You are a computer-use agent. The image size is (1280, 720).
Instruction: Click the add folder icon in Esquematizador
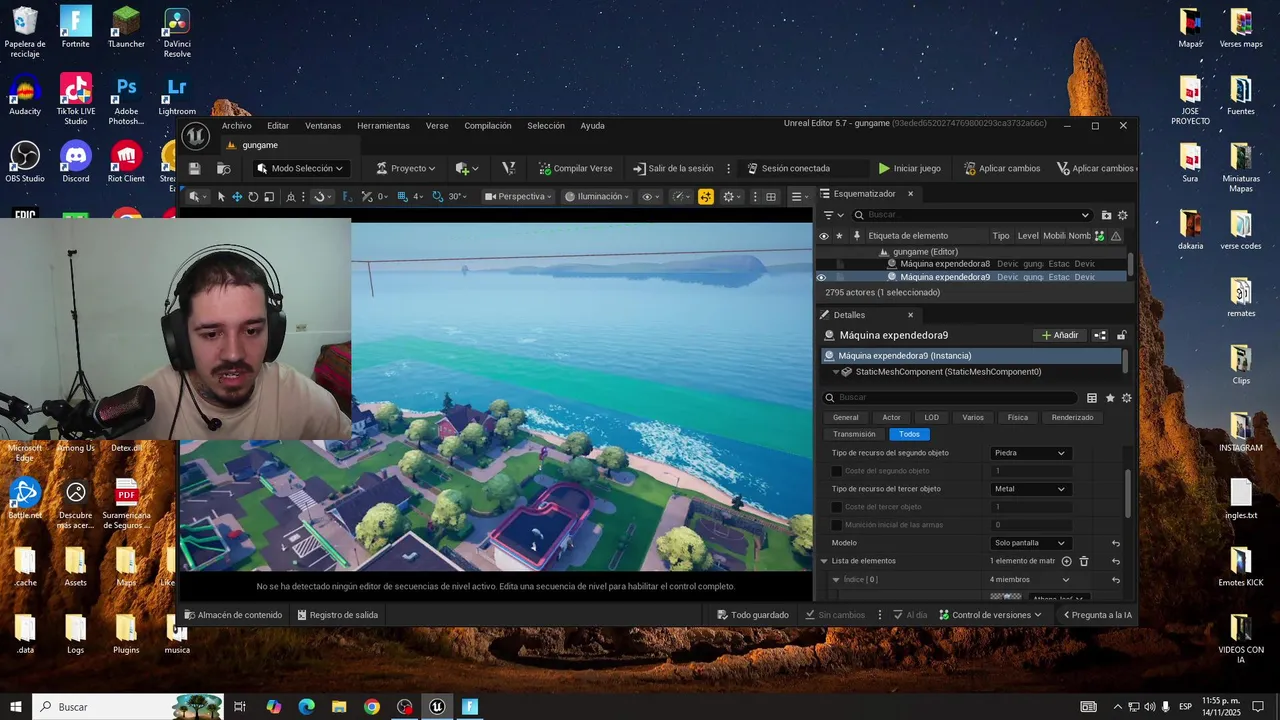(x=1106, y=215)
